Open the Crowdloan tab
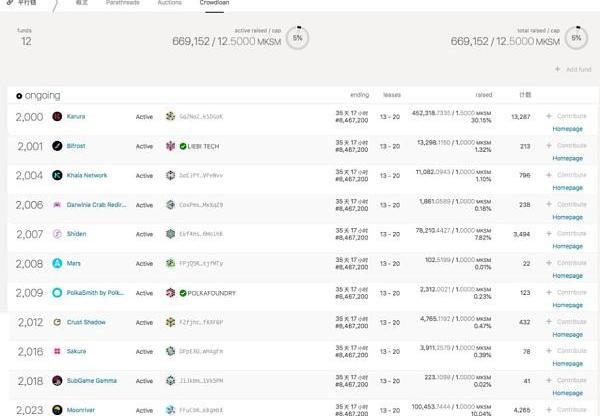 (214, 3)
